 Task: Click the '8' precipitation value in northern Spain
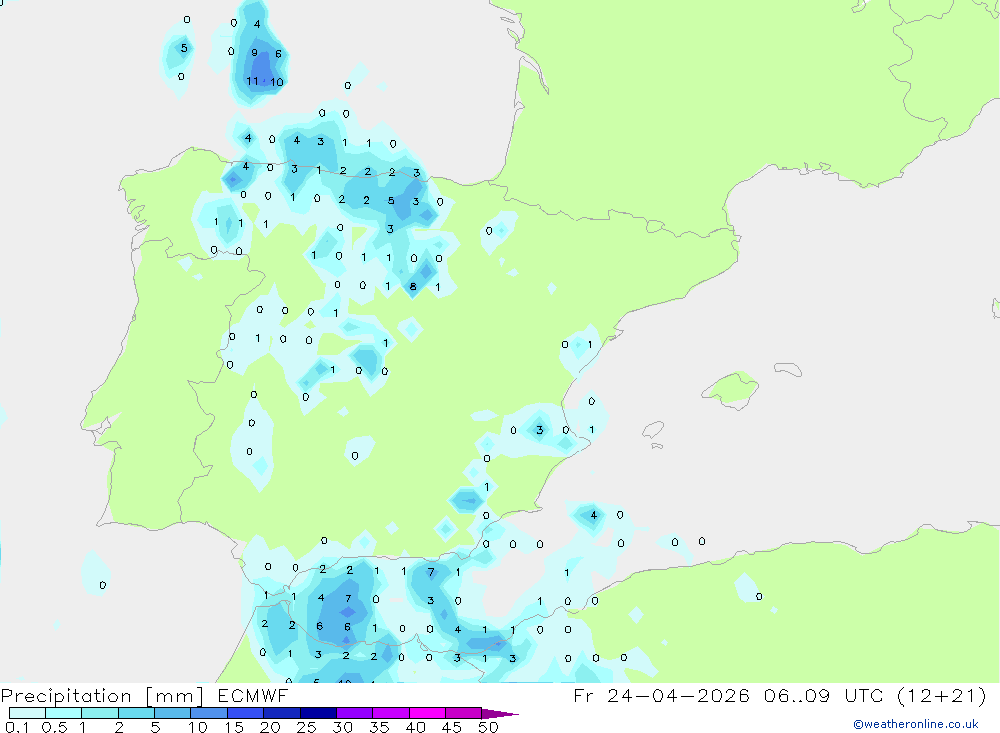coord(413,287)
